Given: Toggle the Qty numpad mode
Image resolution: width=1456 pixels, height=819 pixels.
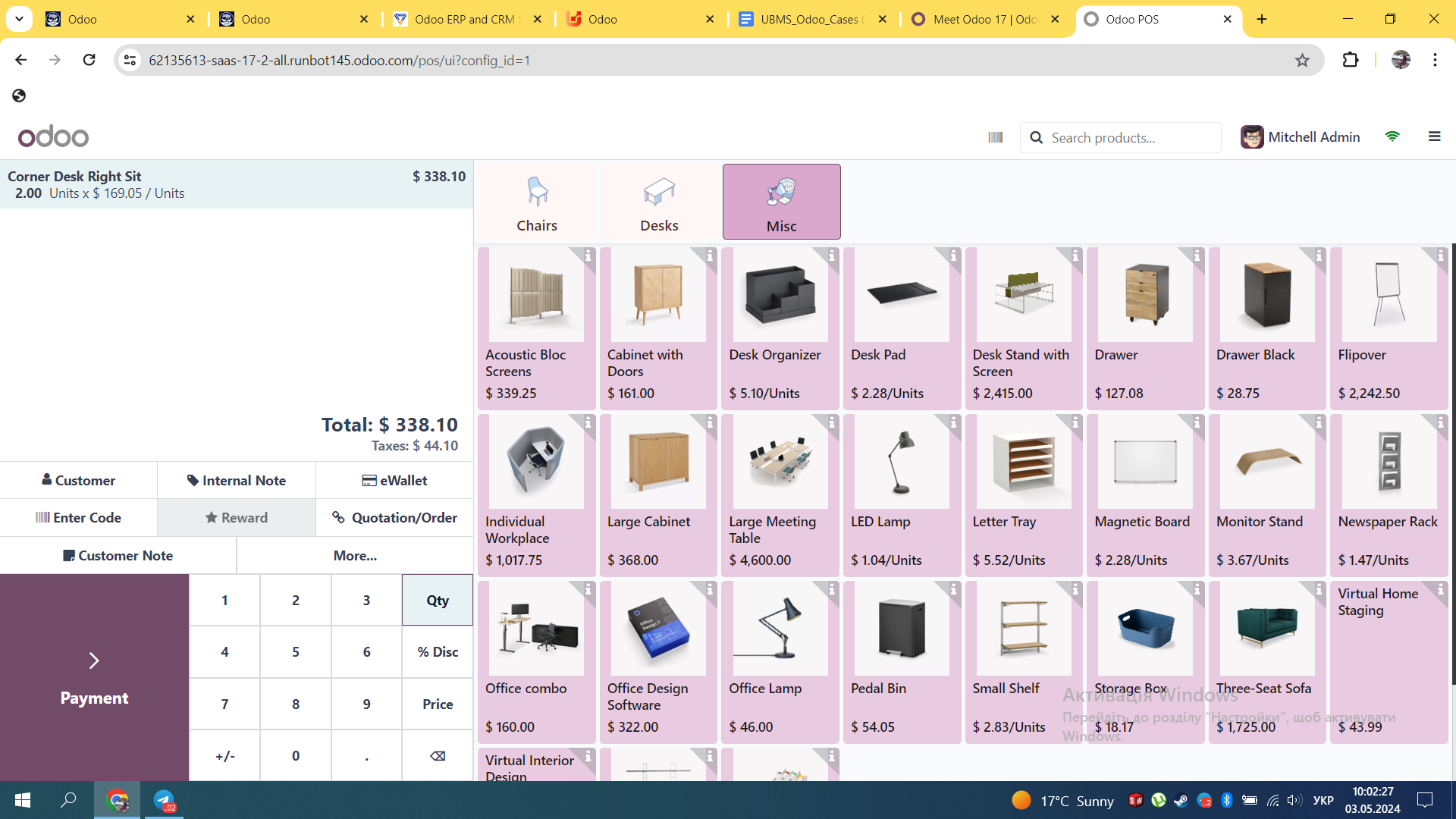Looking at the screenshot, I should coord(438,601).
